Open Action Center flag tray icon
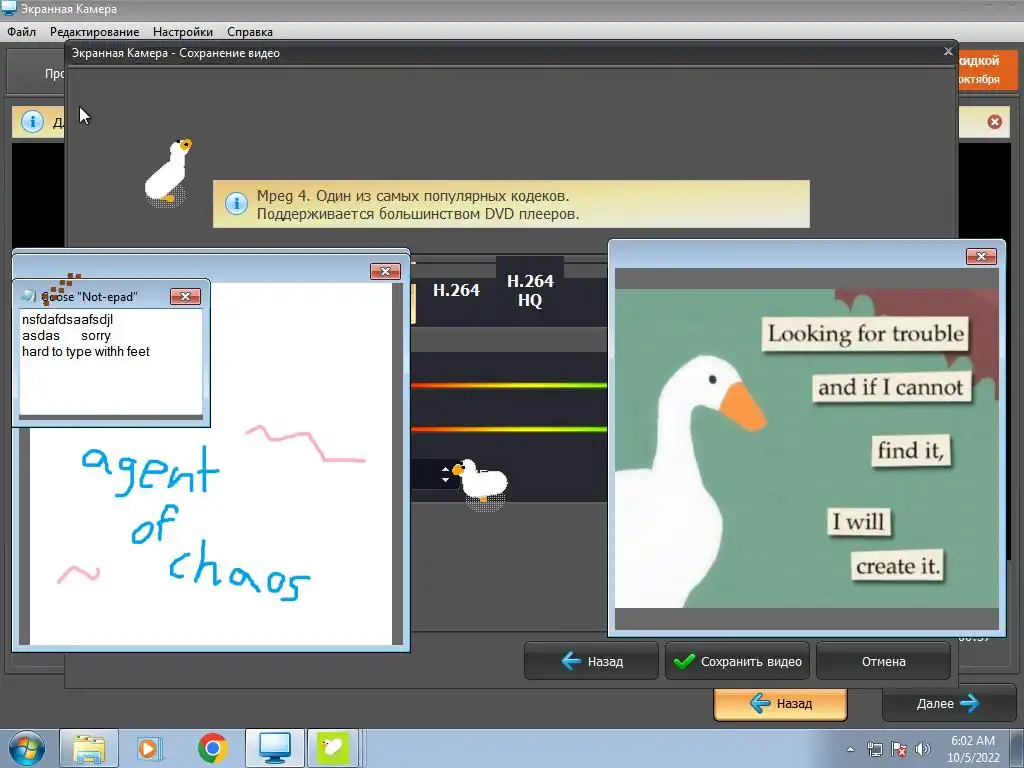This screenshot has height=768, width=1024. [x=899, y=749]
